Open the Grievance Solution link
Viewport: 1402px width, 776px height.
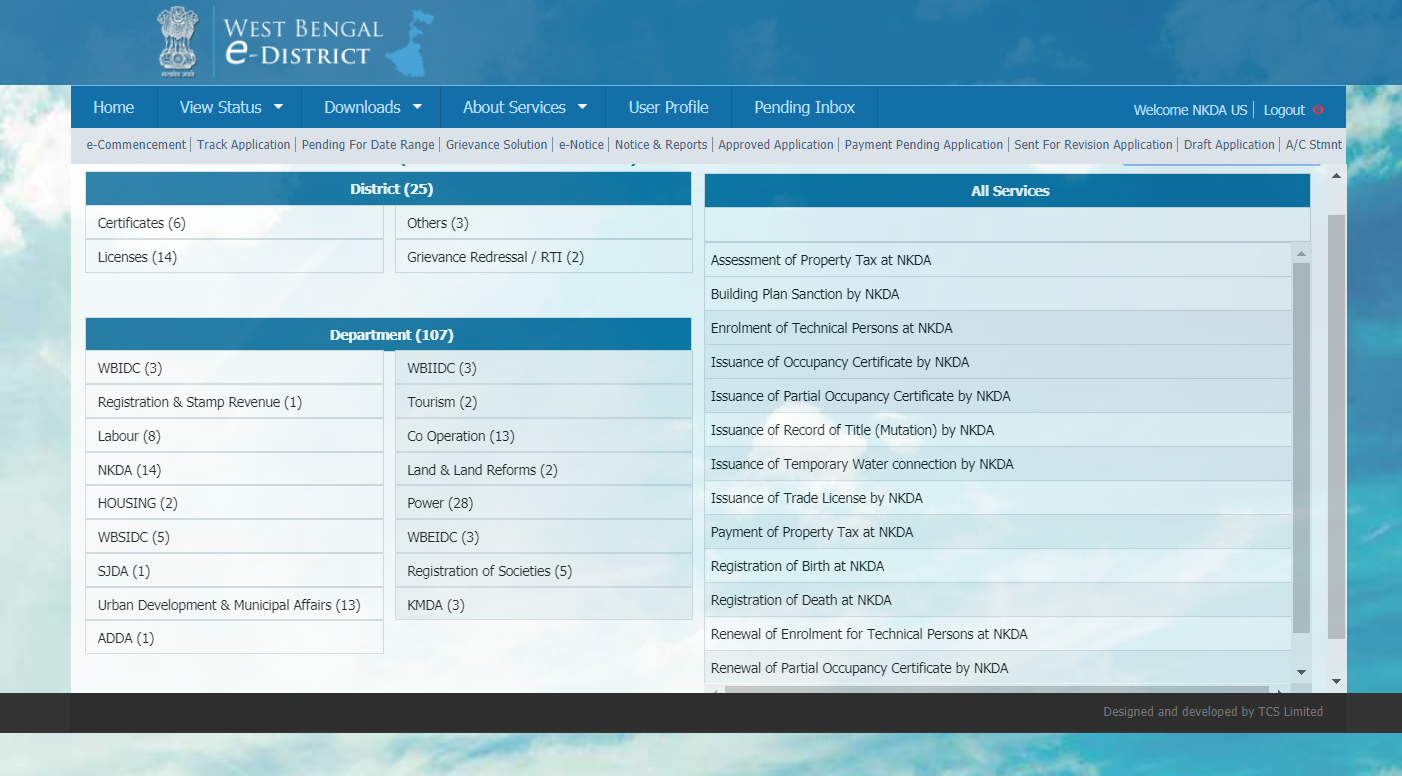496,145
